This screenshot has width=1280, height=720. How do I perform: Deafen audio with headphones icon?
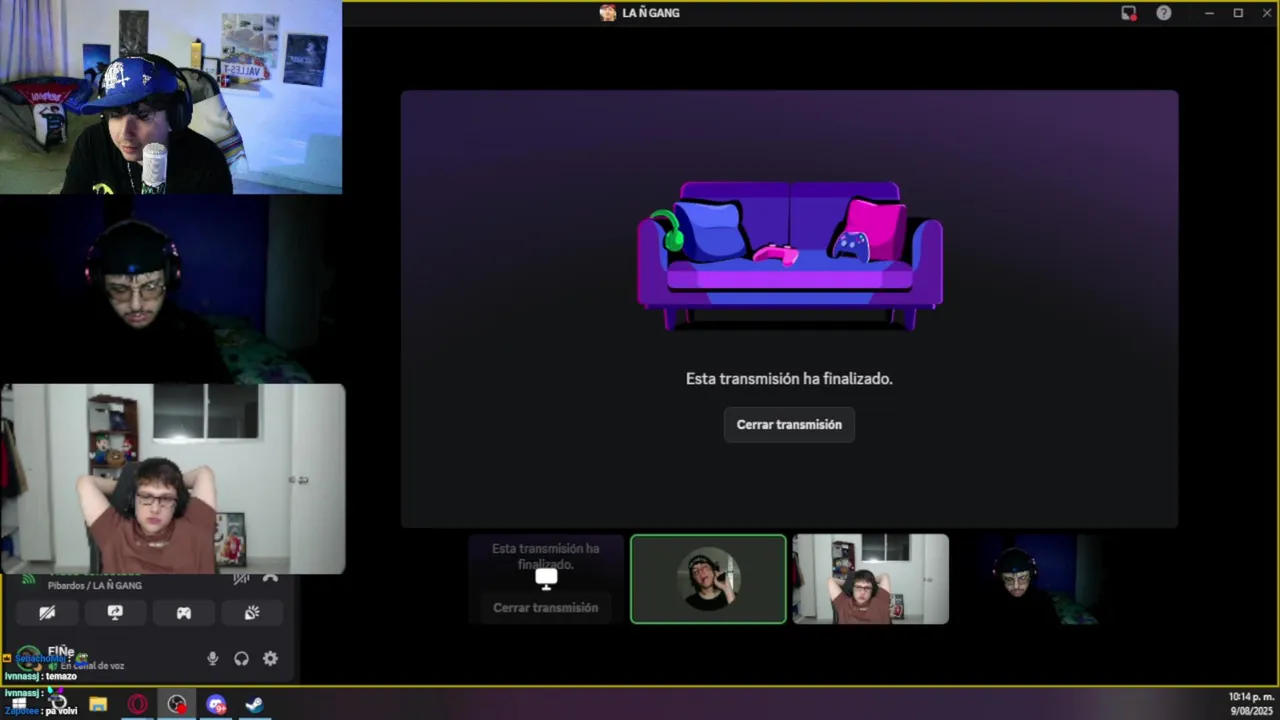(241, 658)
